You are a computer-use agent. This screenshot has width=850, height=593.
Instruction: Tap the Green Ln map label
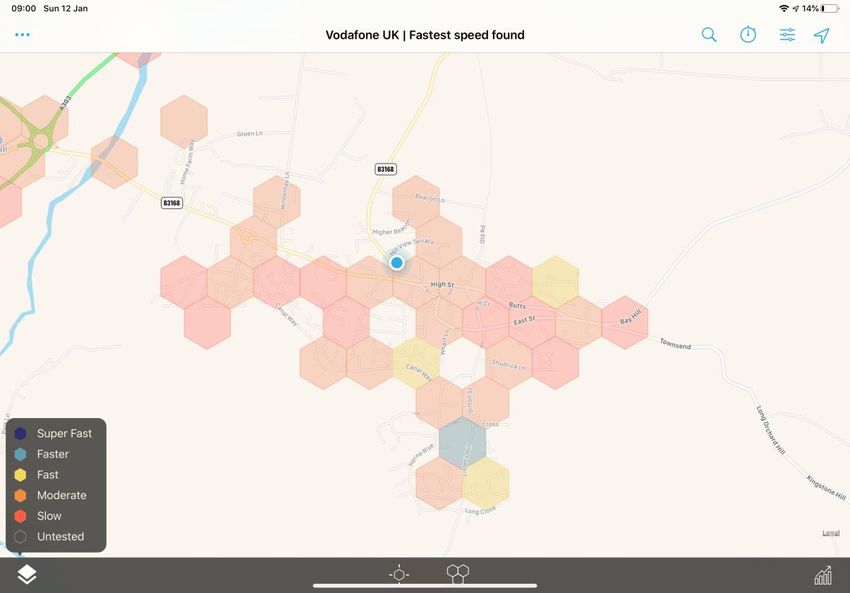[x=249, y=133]
